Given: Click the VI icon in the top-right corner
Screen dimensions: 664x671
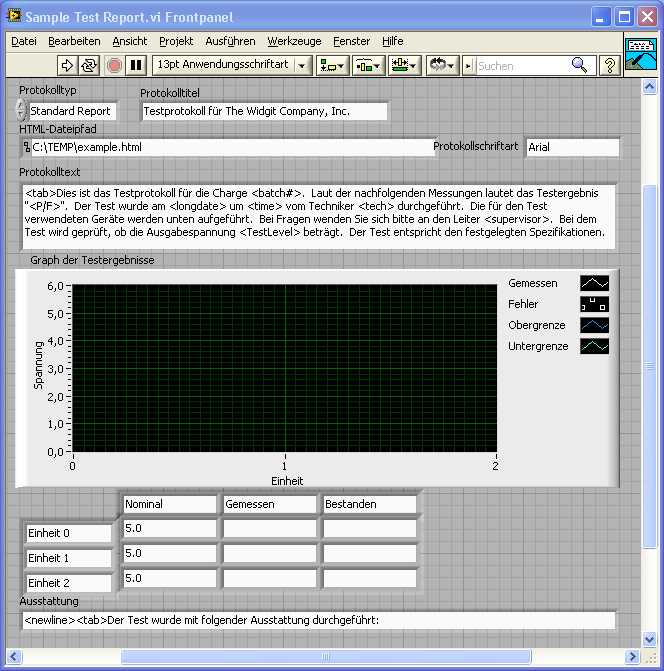Looking at the screenshot, I should 640,54.
